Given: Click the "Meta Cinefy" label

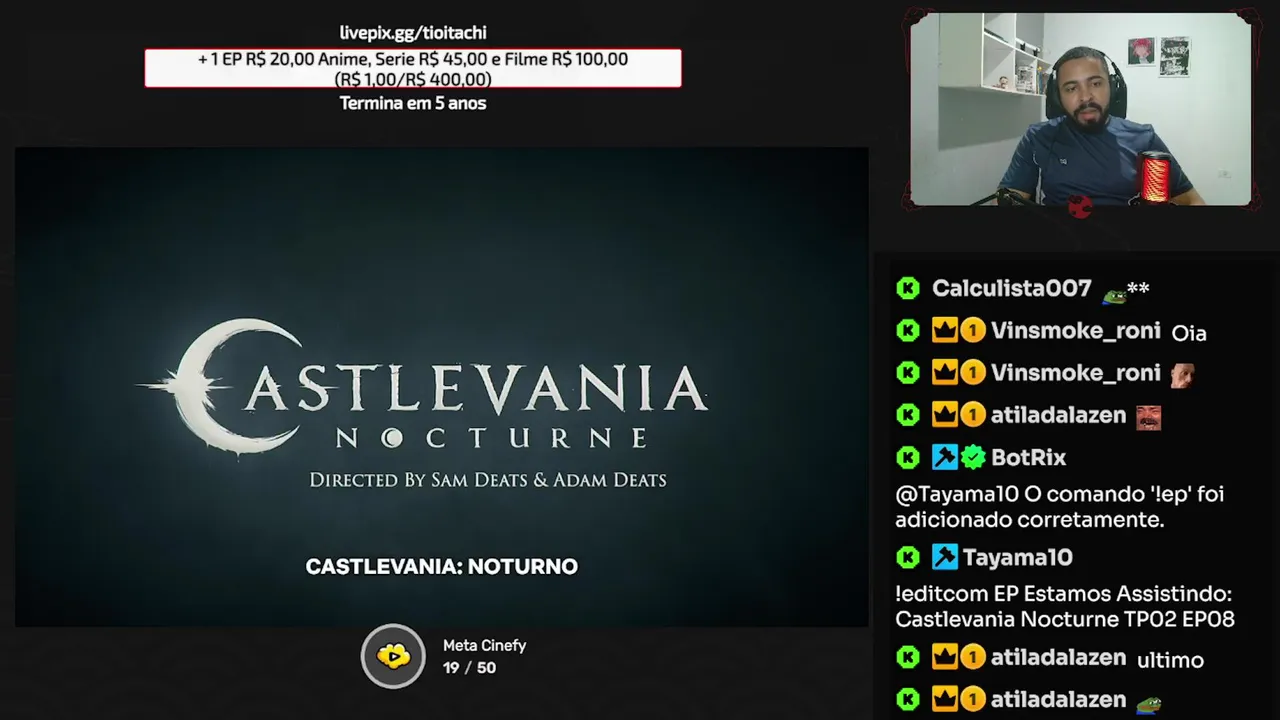Looking at the screenshot, I should 484,646.
